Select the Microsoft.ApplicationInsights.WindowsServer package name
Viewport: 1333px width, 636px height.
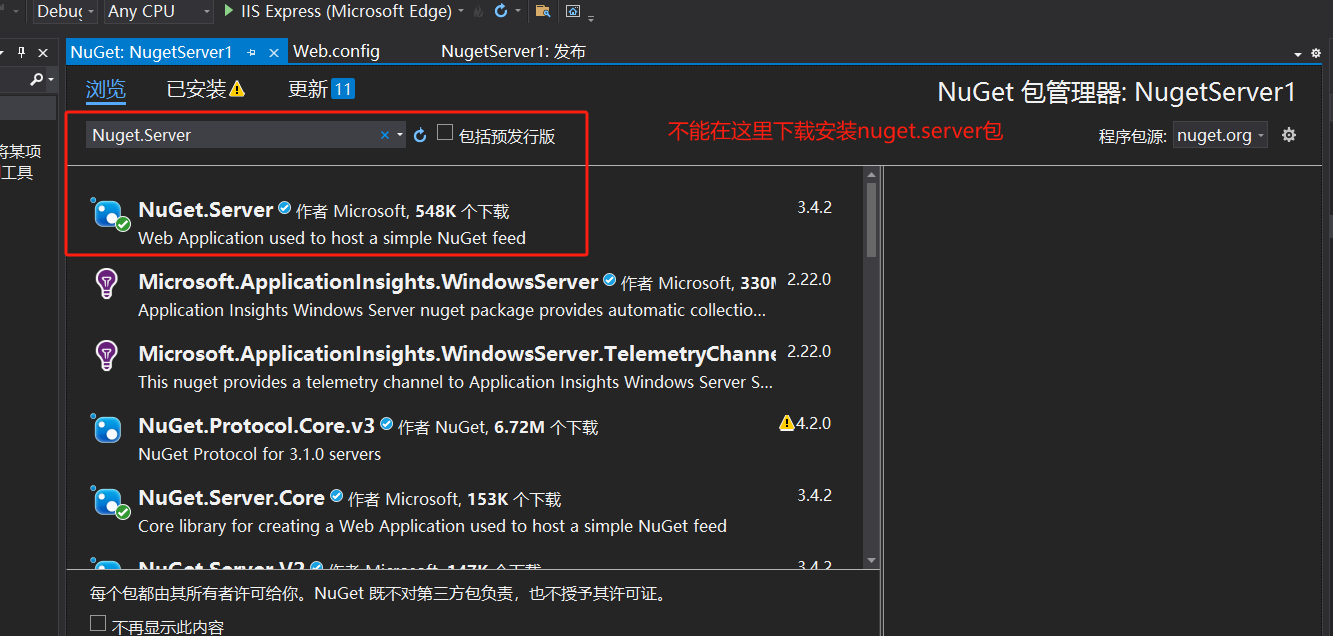[x=368, y=281]
